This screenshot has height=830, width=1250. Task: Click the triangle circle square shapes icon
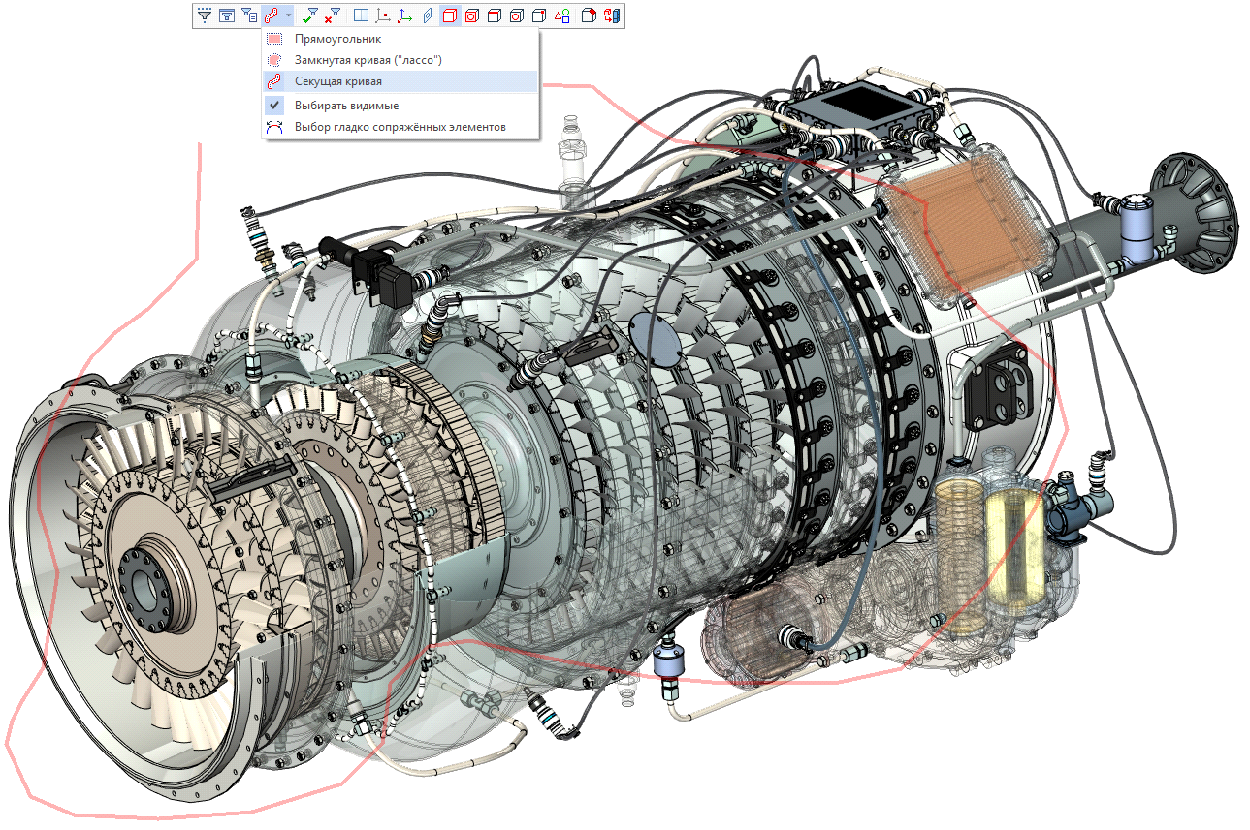(x=561, y=15)
